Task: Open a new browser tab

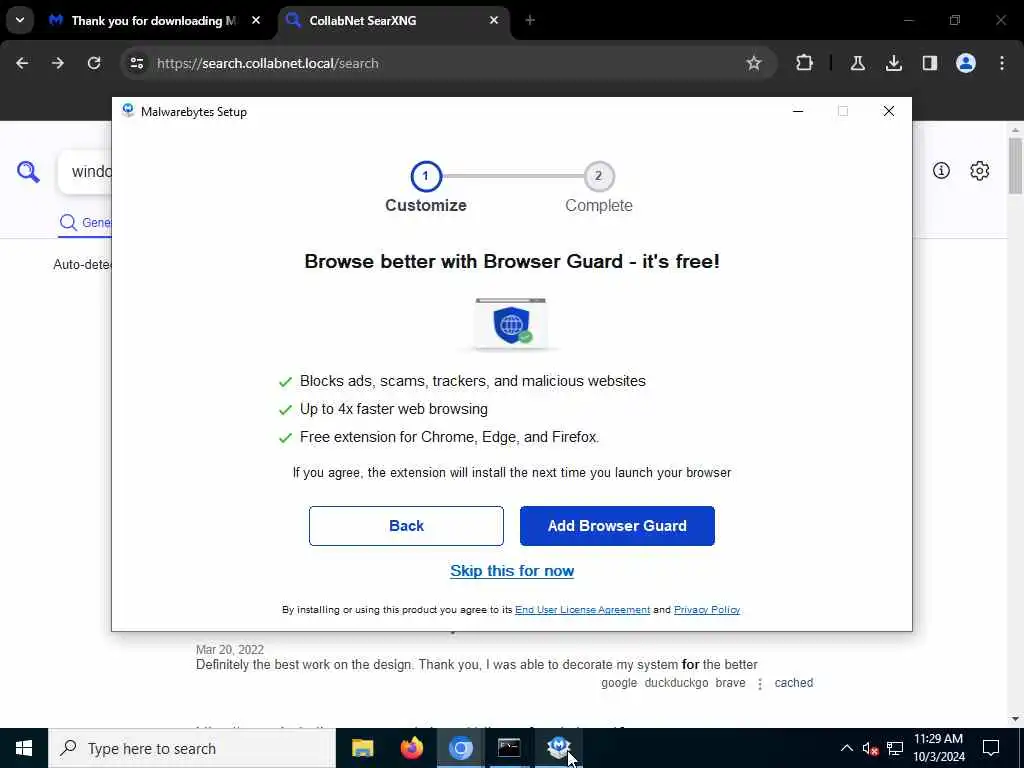Action: click(530, 21)
